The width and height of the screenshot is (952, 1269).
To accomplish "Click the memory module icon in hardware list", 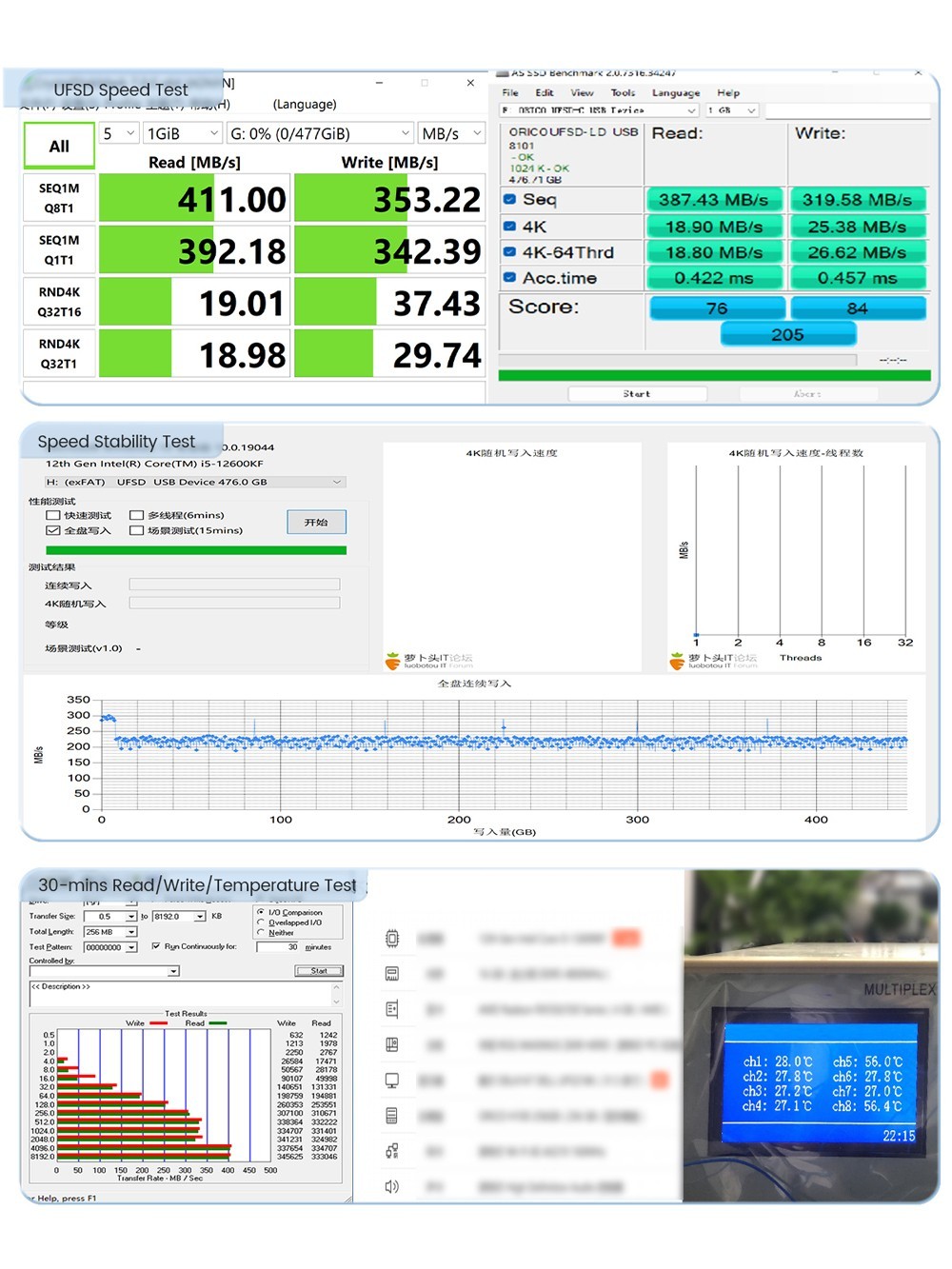I will [x=391, y=974].
